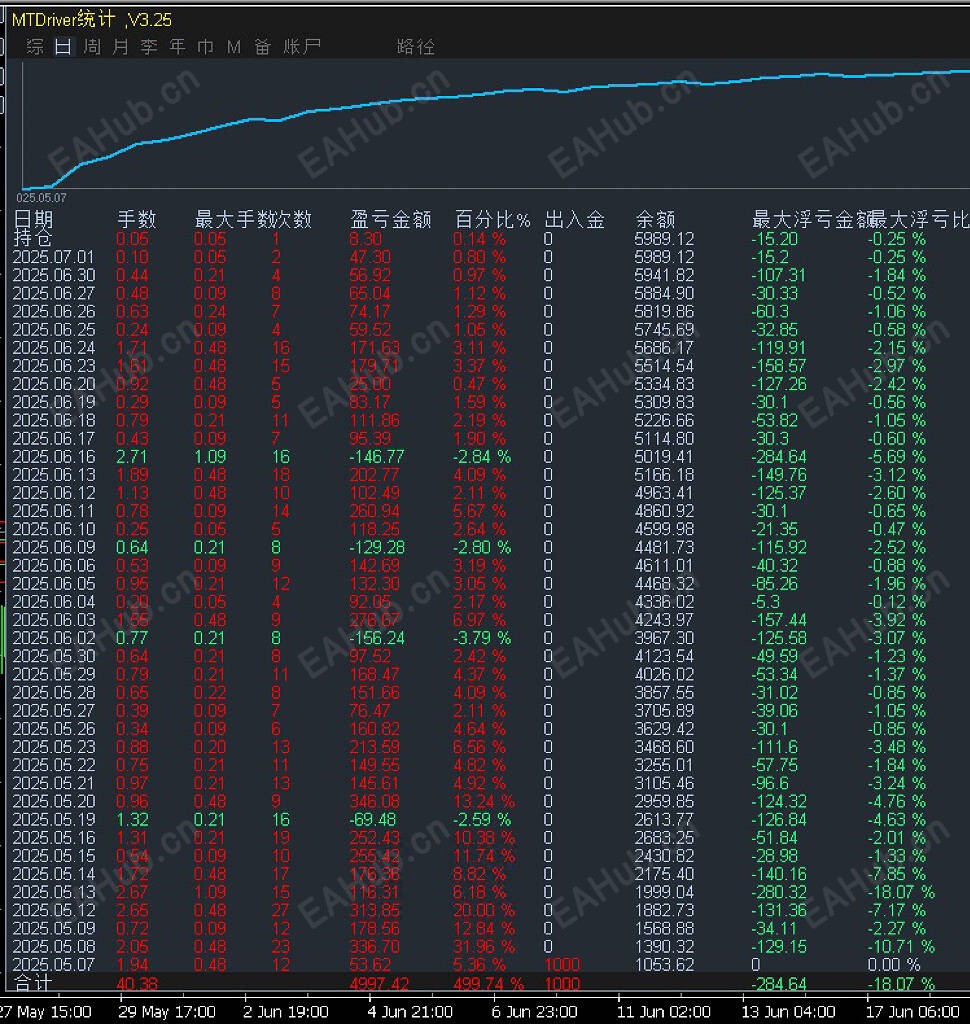
Task: Open the 币 currency tab
Action: (205, 46)
